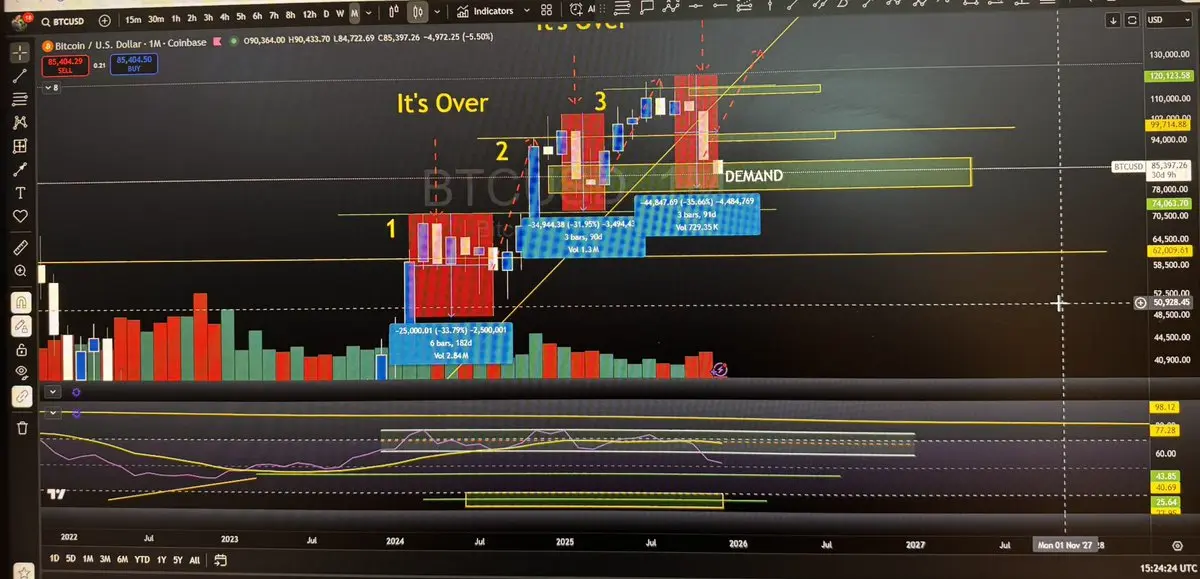Select the crosshair cursor tool
This screenshot has width=1200, height=579.
pyautogui.click(x=20, y=52)
